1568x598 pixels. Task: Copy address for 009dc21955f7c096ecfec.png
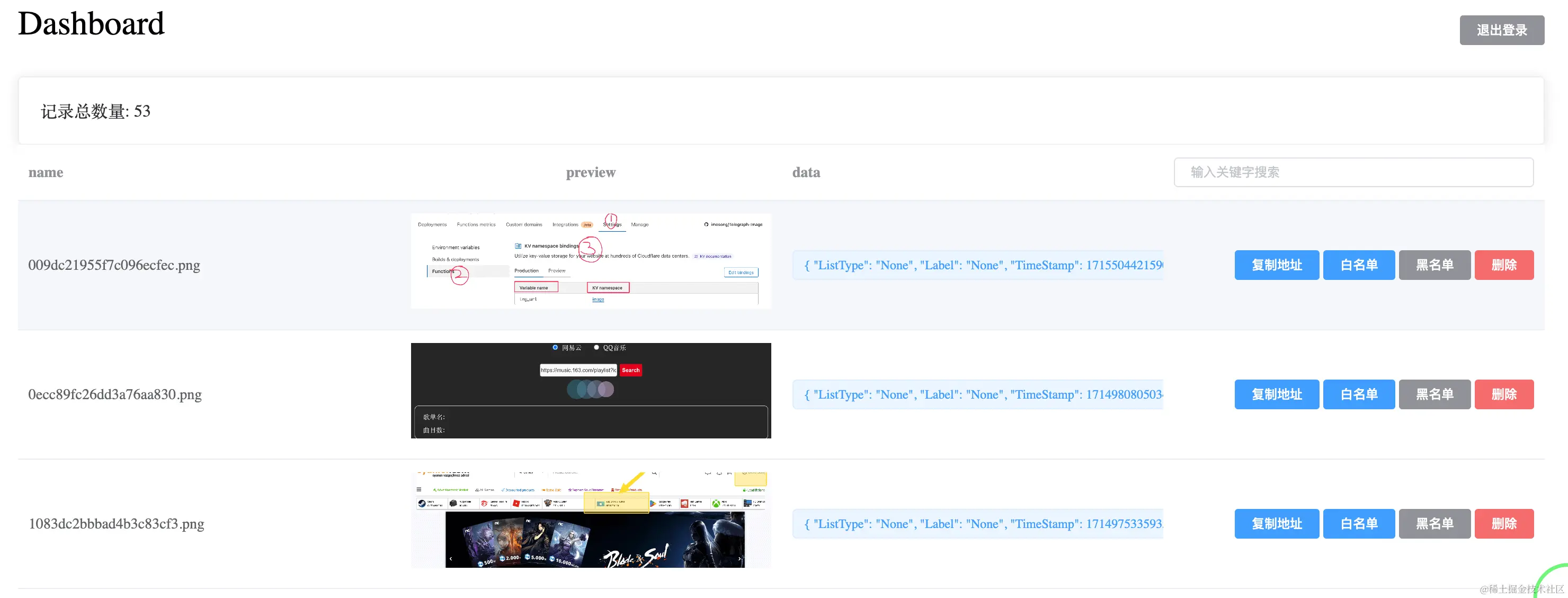1277,265
